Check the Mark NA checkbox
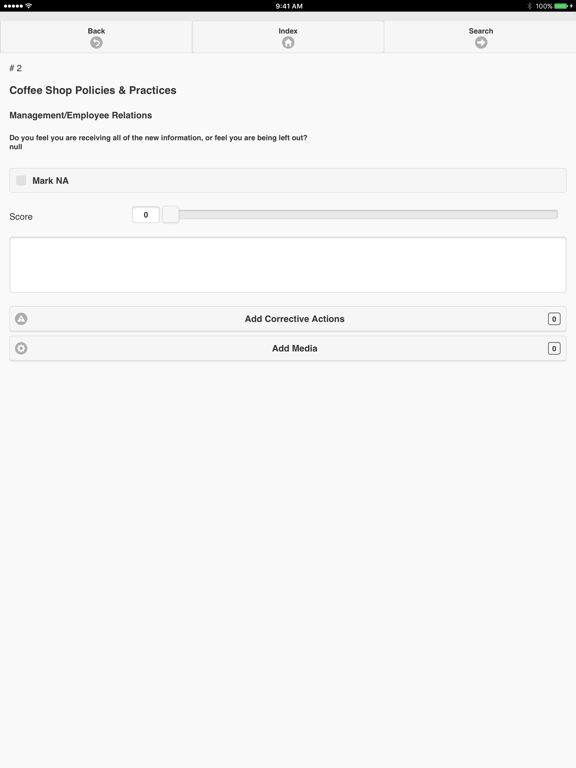Image resolution: width=576 pixels, height=768 pixels. pos(21,180)
